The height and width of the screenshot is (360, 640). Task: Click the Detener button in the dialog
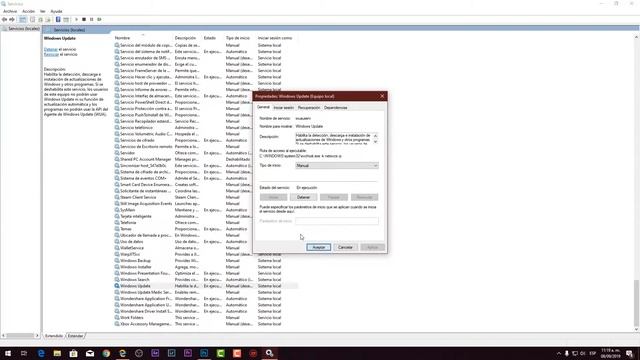click(303, 197)
